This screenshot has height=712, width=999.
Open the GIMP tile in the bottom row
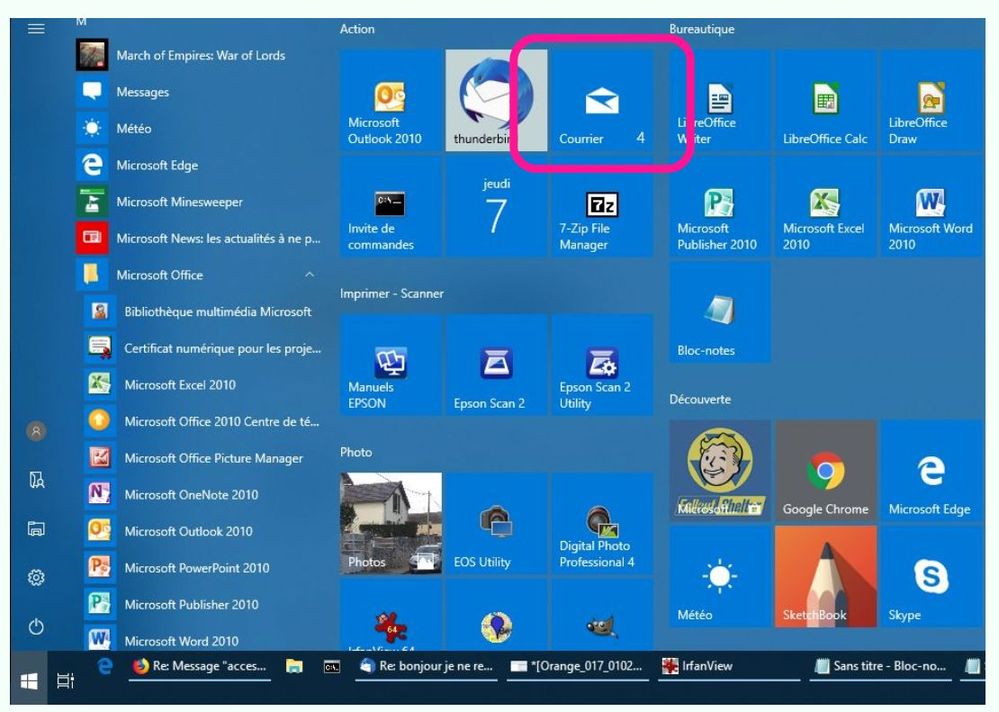[602, 615]
